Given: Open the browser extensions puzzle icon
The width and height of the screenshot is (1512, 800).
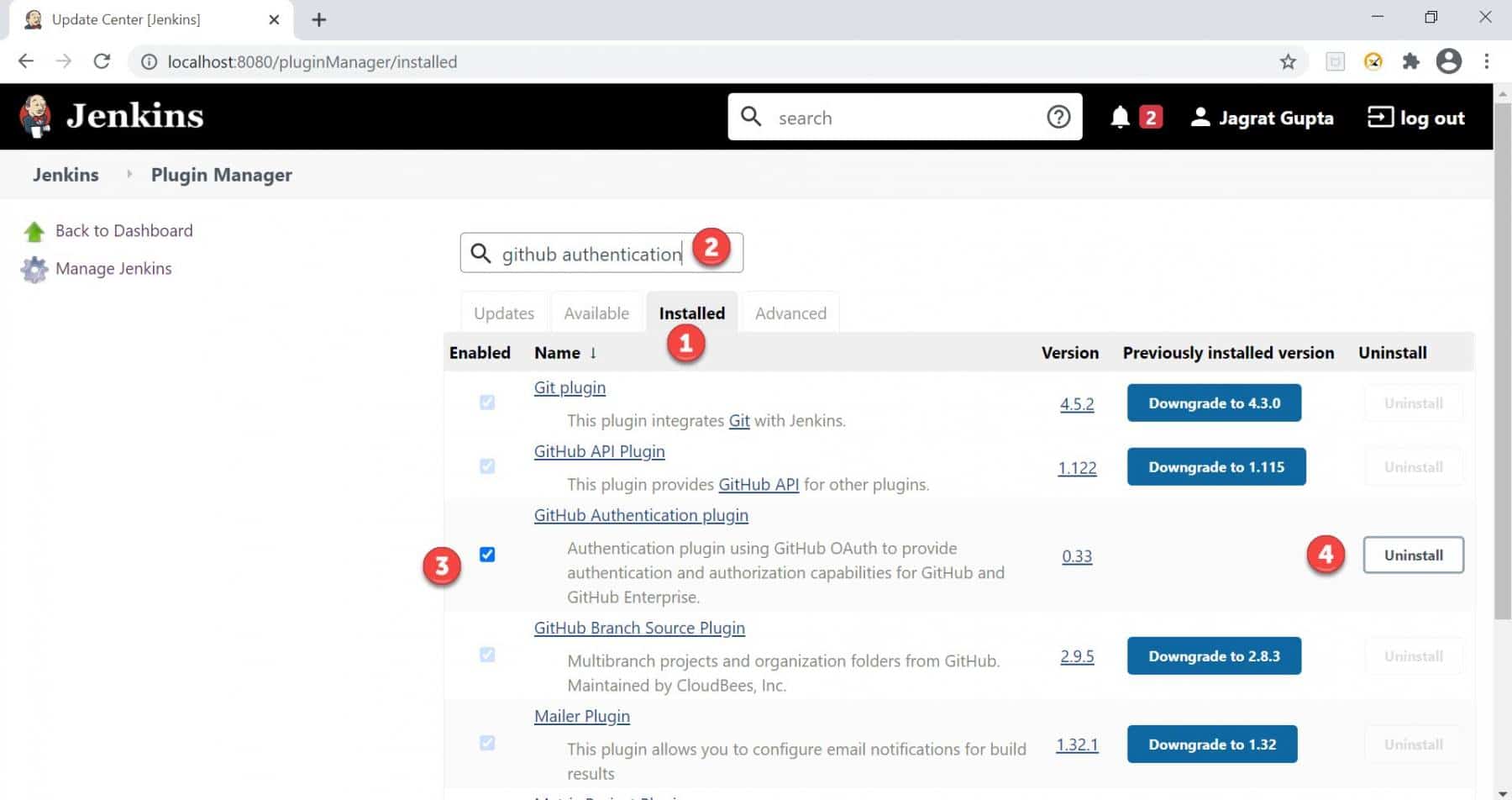Looking at the screenshot, I should [x=1411, y=61].
